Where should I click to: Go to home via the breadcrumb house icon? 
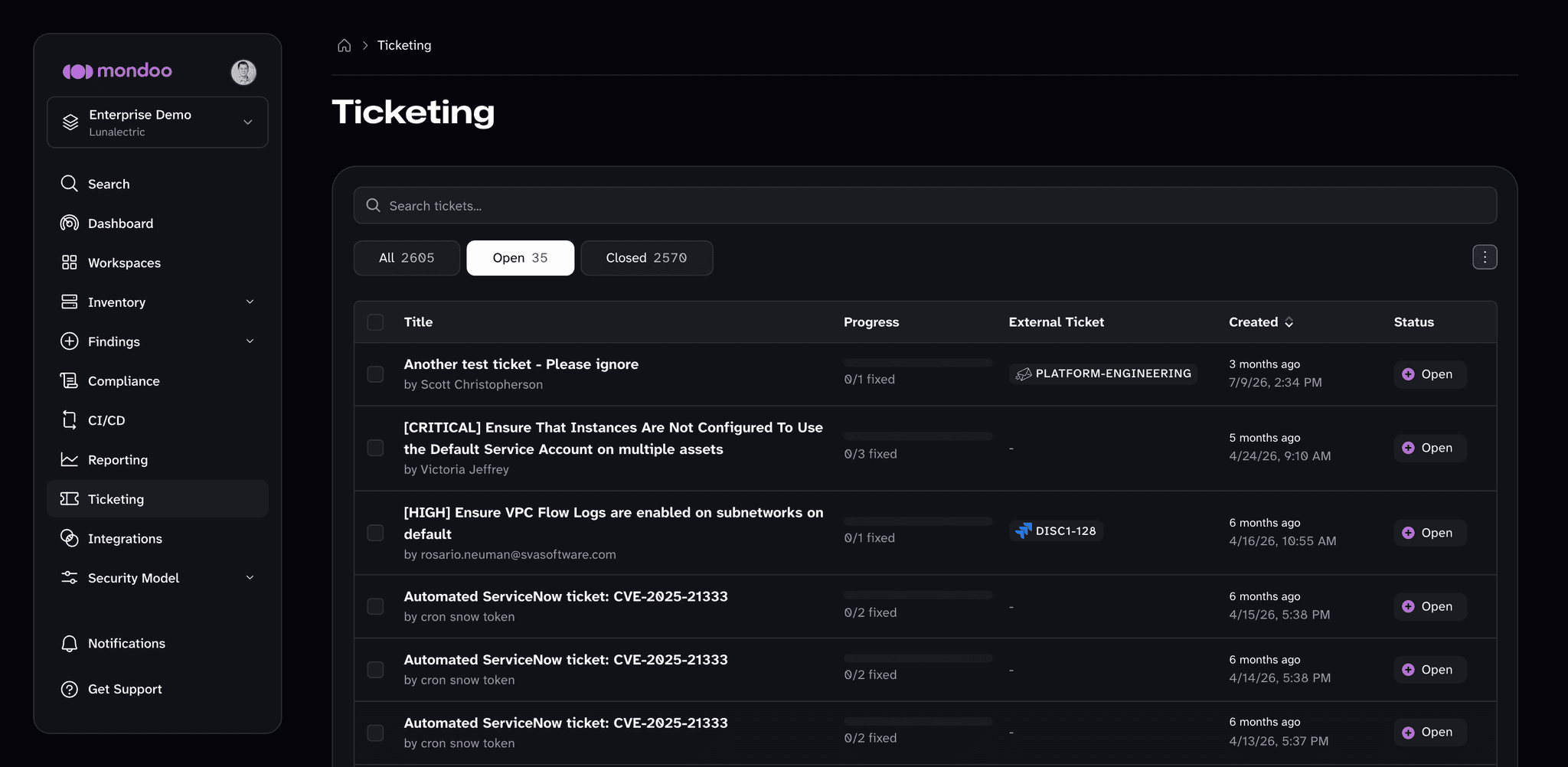point(345,45)
